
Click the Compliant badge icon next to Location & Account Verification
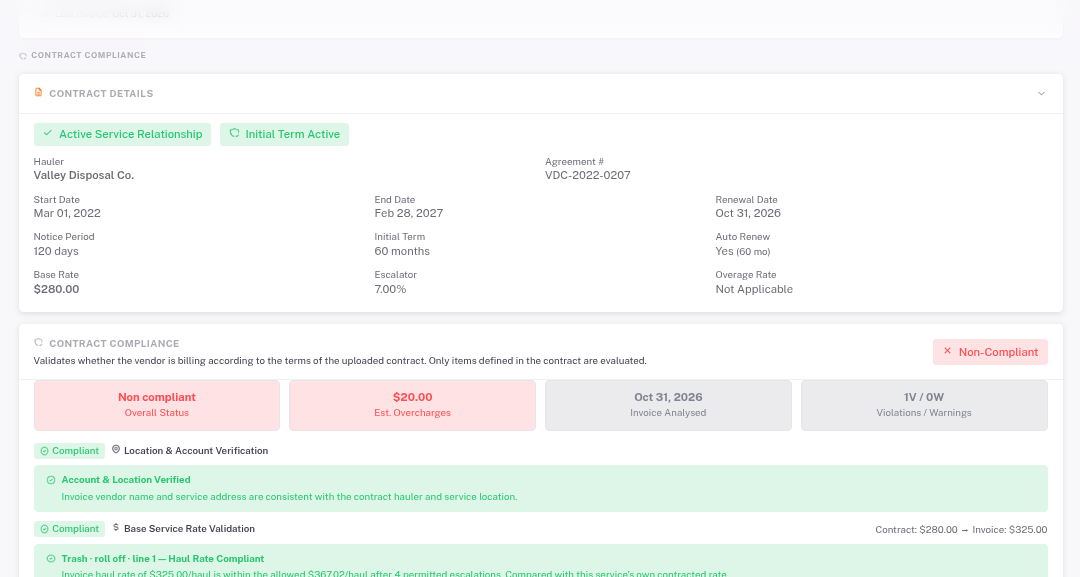coord(44,451)
